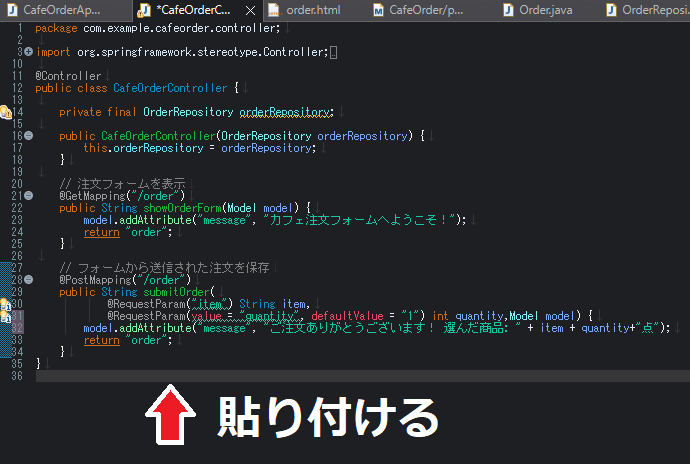Image resolution: width=690 pixels, height=464 pixels.
Task: Click the warning marker on line 31
Action: pyautogui.click(x=5, y=316)
